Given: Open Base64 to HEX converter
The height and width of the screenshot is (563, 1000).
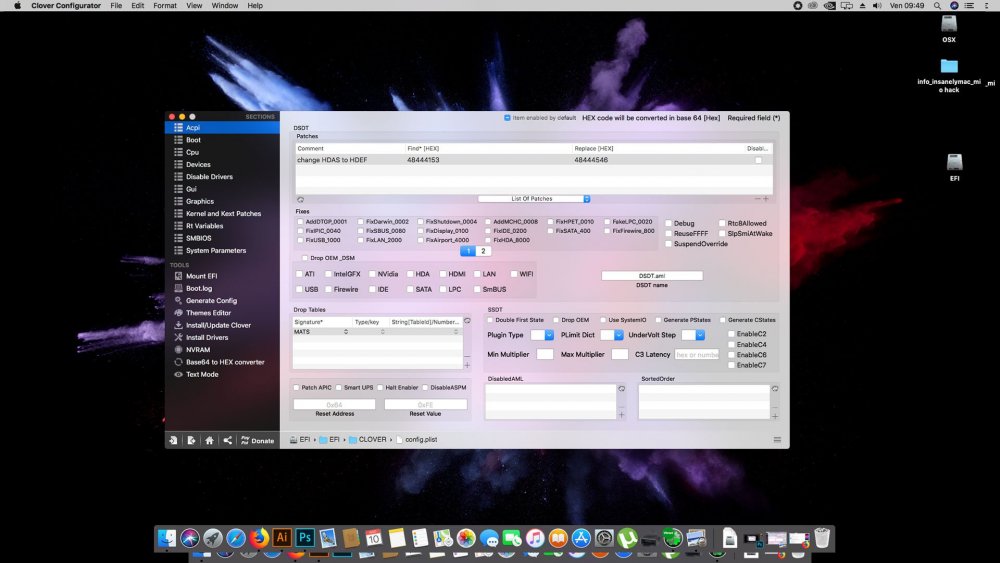Looking at the screenshot, I should tap(224, 362).
